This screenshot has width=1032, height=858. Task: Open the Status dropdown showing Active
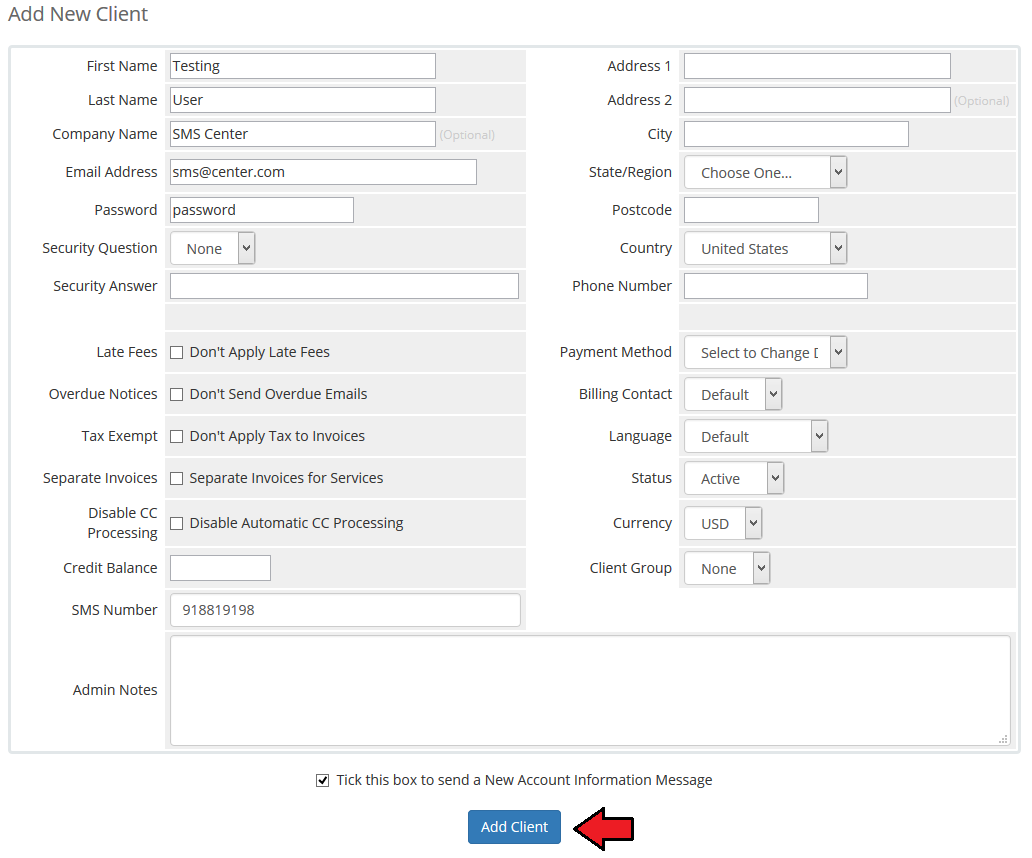tap(734, 479)
